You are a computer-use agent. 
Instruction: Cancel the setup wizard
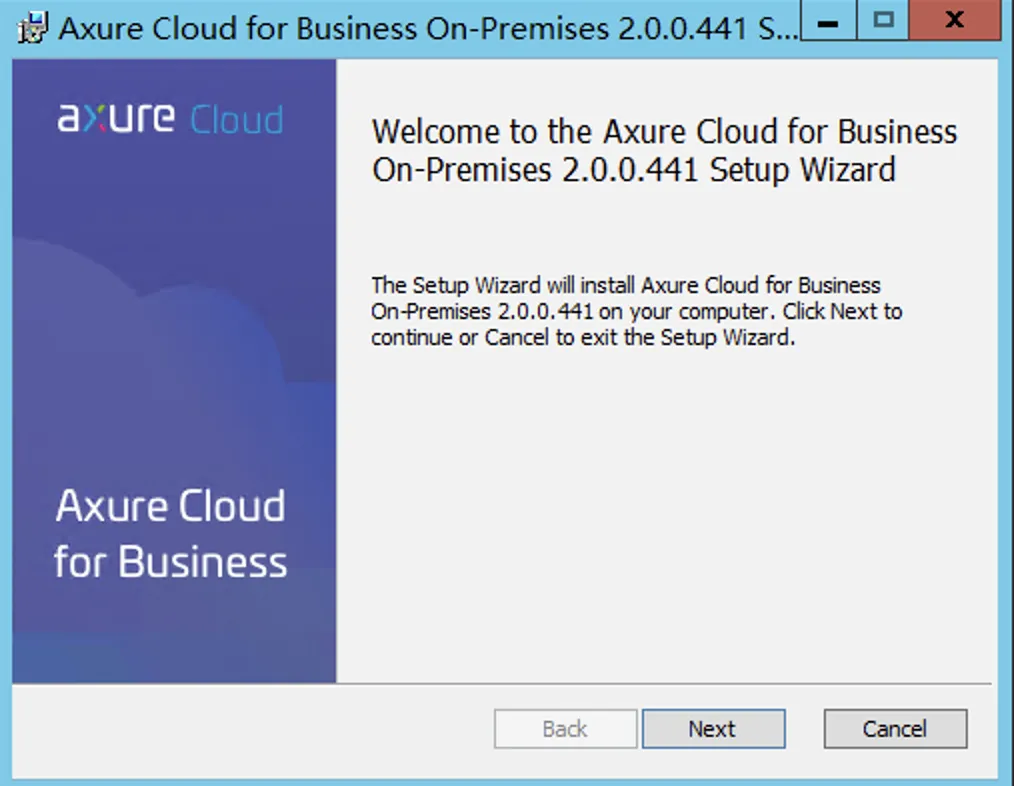894,728
